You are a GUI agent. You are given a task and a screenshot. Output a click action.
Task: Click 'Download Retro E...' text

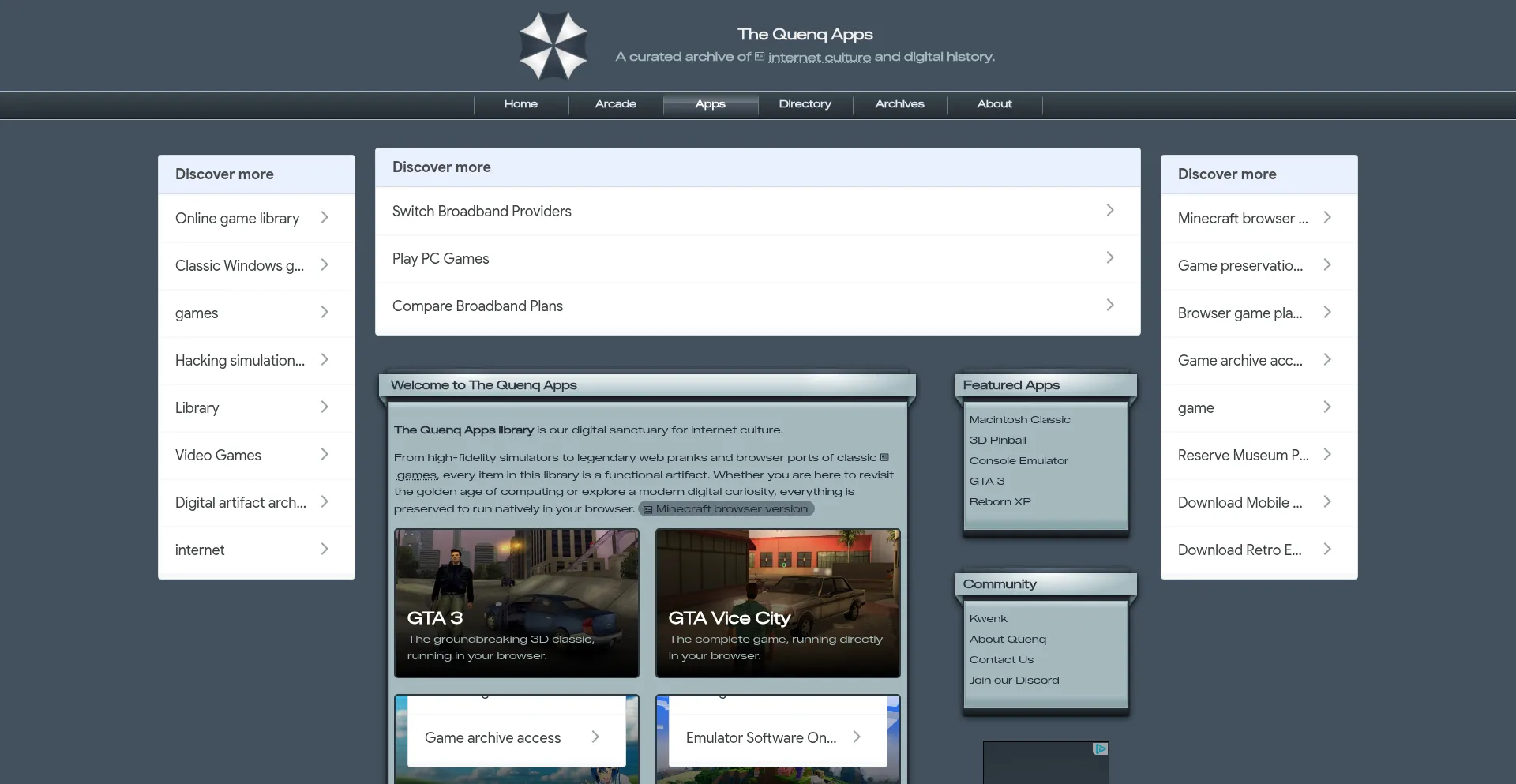[x=1240, y=550]
